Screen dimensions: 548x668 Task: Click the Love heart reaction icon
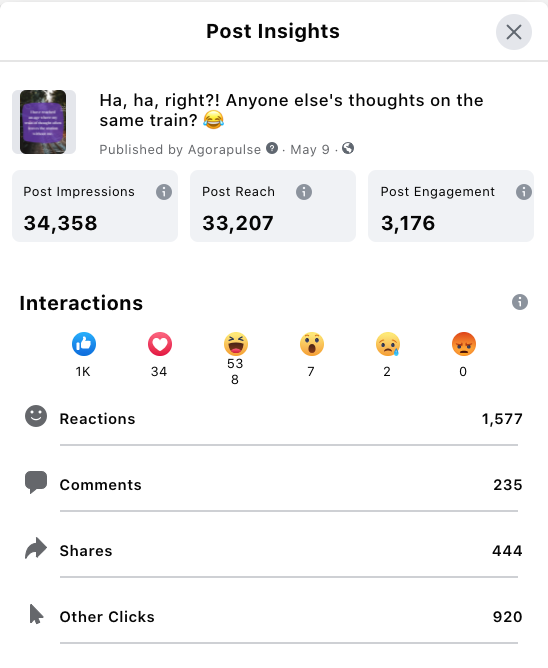[160, 344]
